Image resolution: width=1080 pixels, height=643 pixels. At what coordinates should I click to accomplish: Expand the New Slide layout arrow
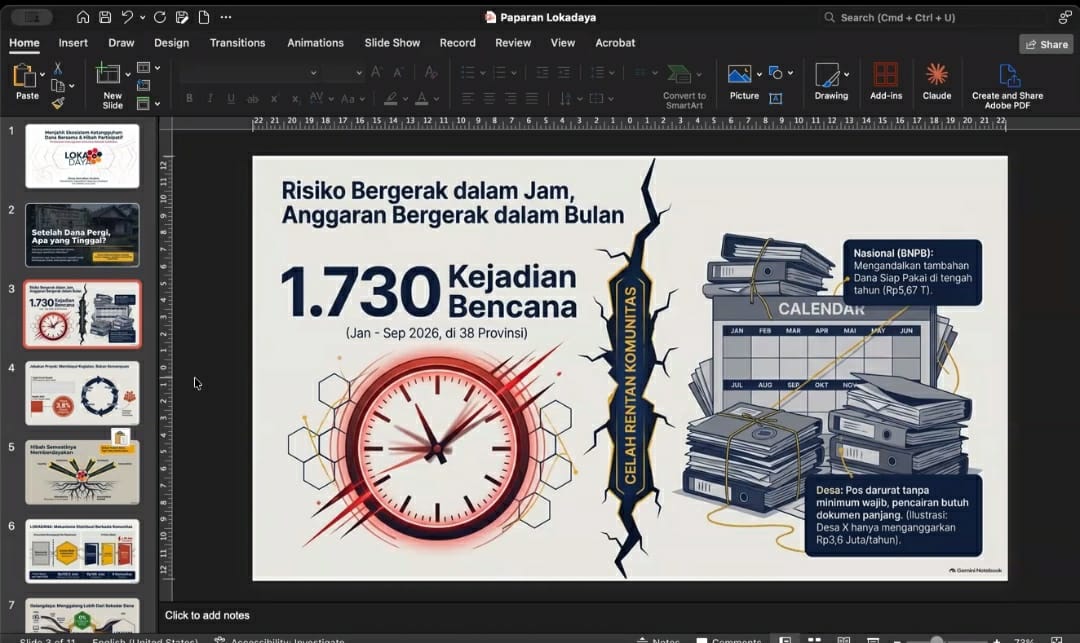click(127, 74)
